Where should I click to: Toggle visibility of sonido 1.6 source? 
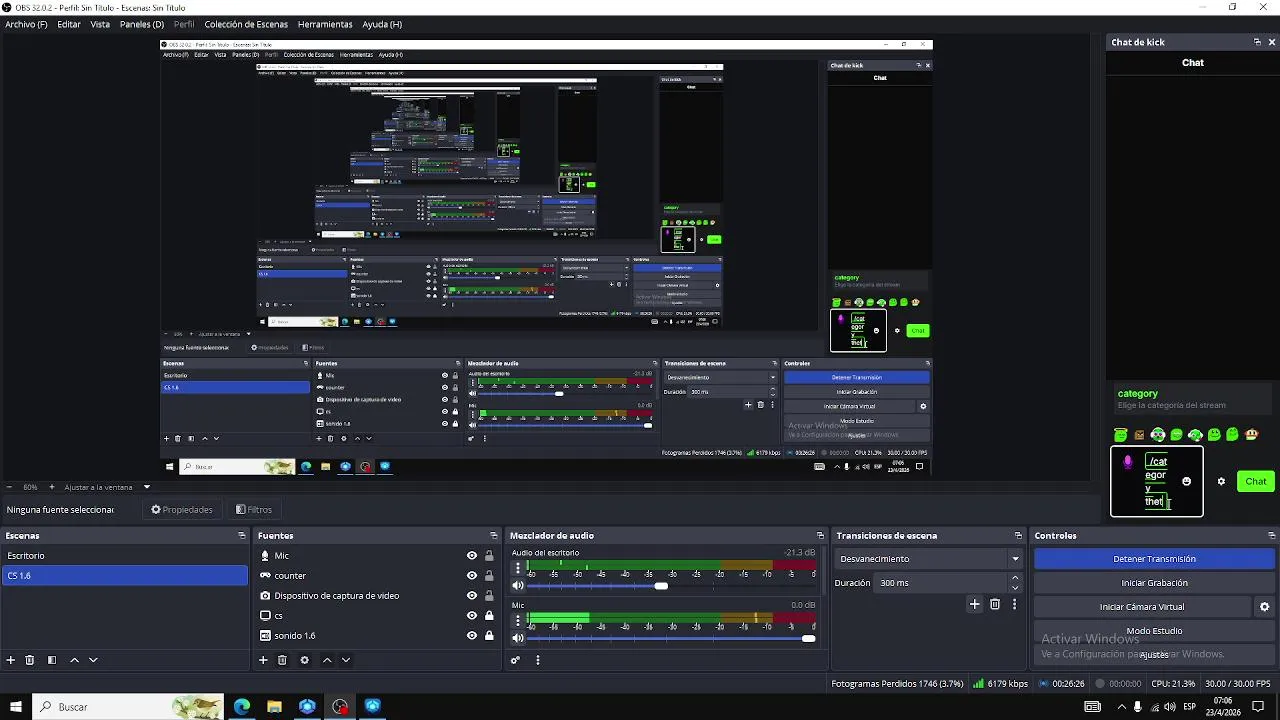(x=472, y=636)
